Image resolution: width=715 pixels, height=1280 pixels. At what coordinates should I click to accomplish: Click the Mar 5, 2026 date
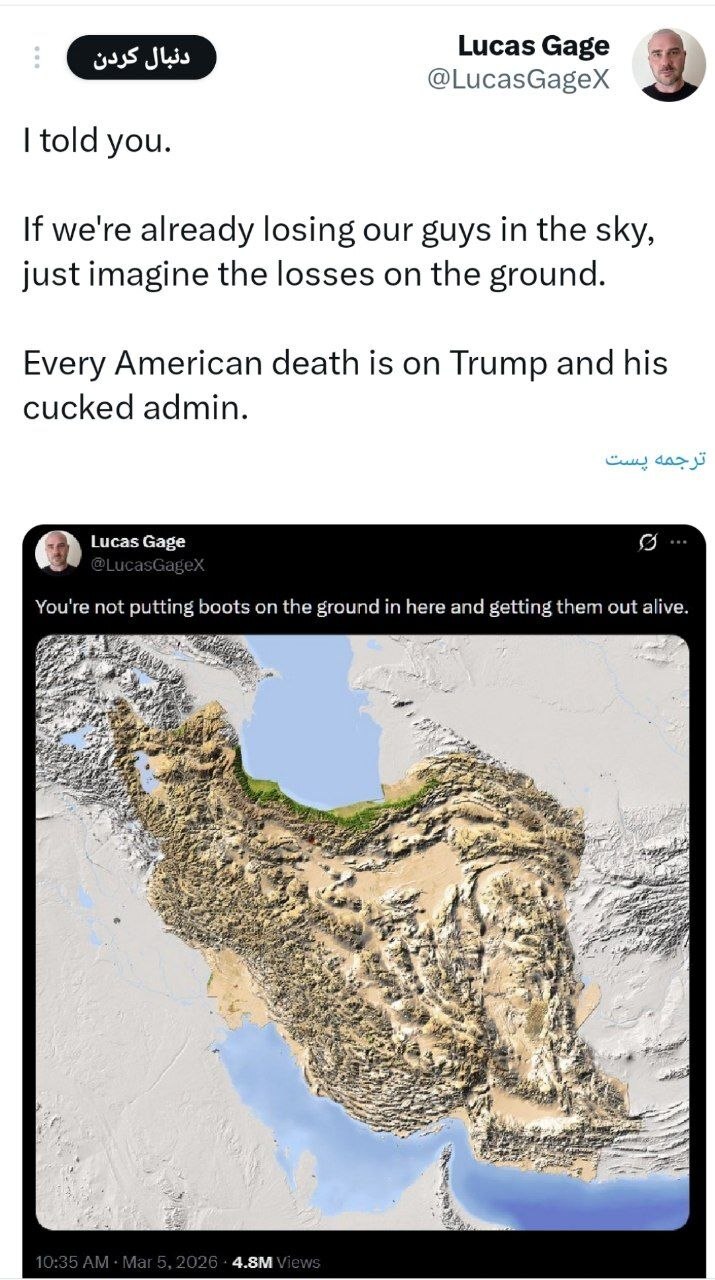tap(170, 1262)
